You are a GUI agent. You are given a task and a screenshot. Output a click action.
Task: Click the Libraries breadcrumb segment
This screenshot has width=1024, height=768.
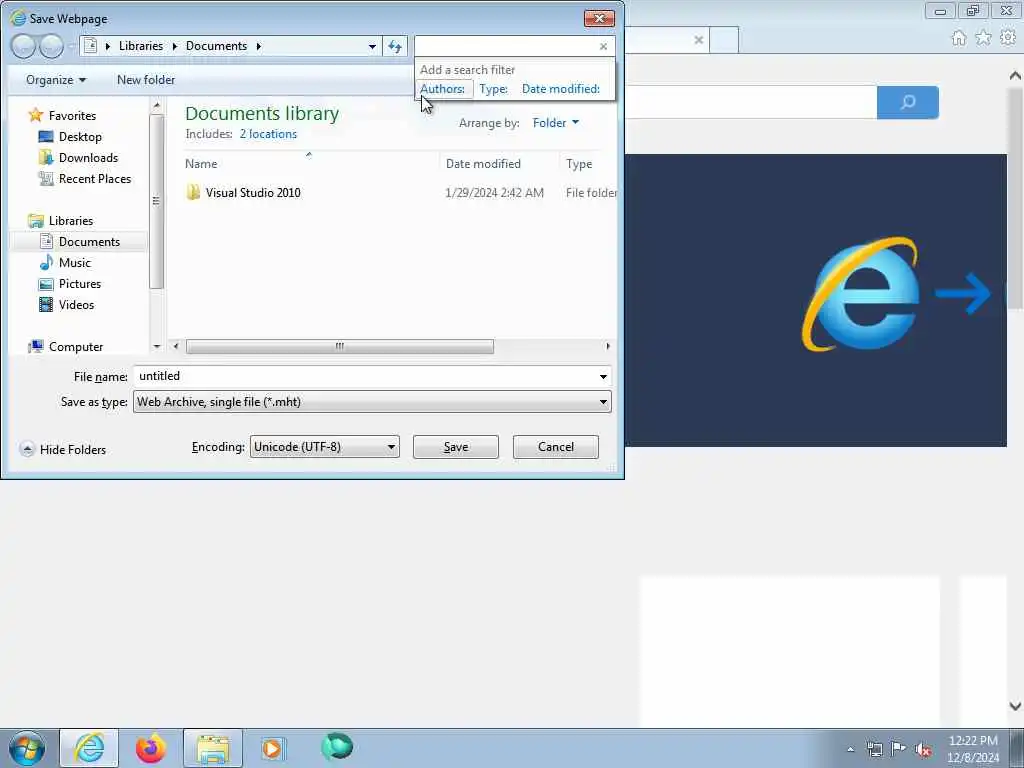[x=140, y=46]
